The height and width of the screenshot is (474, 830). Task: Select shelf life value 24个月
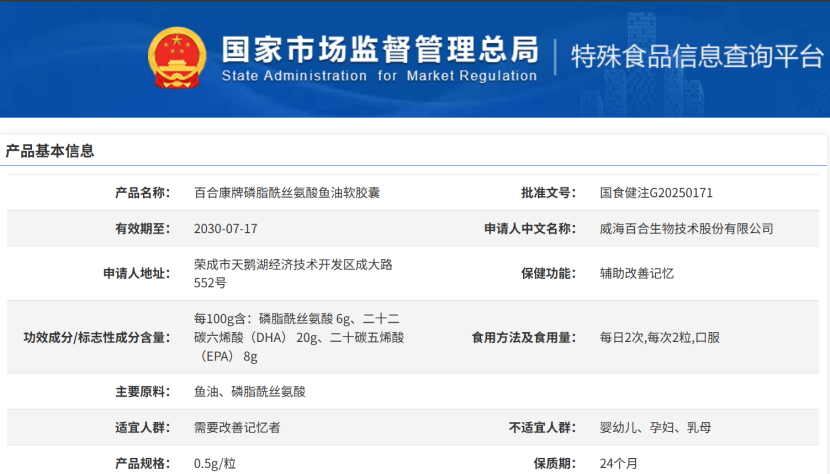pos(618,463)
